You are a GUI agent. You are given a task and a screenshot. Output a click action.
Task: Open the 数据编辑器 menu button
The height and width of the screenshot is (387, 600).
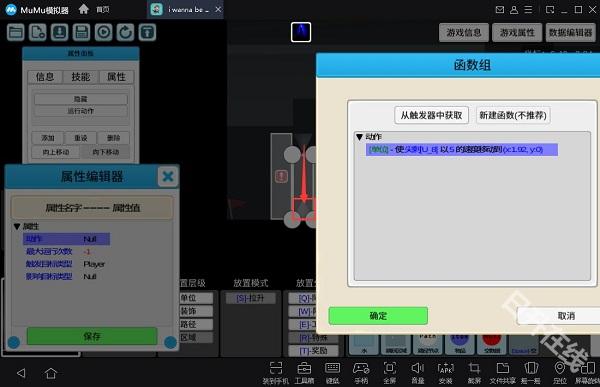[x=571, y=33]
